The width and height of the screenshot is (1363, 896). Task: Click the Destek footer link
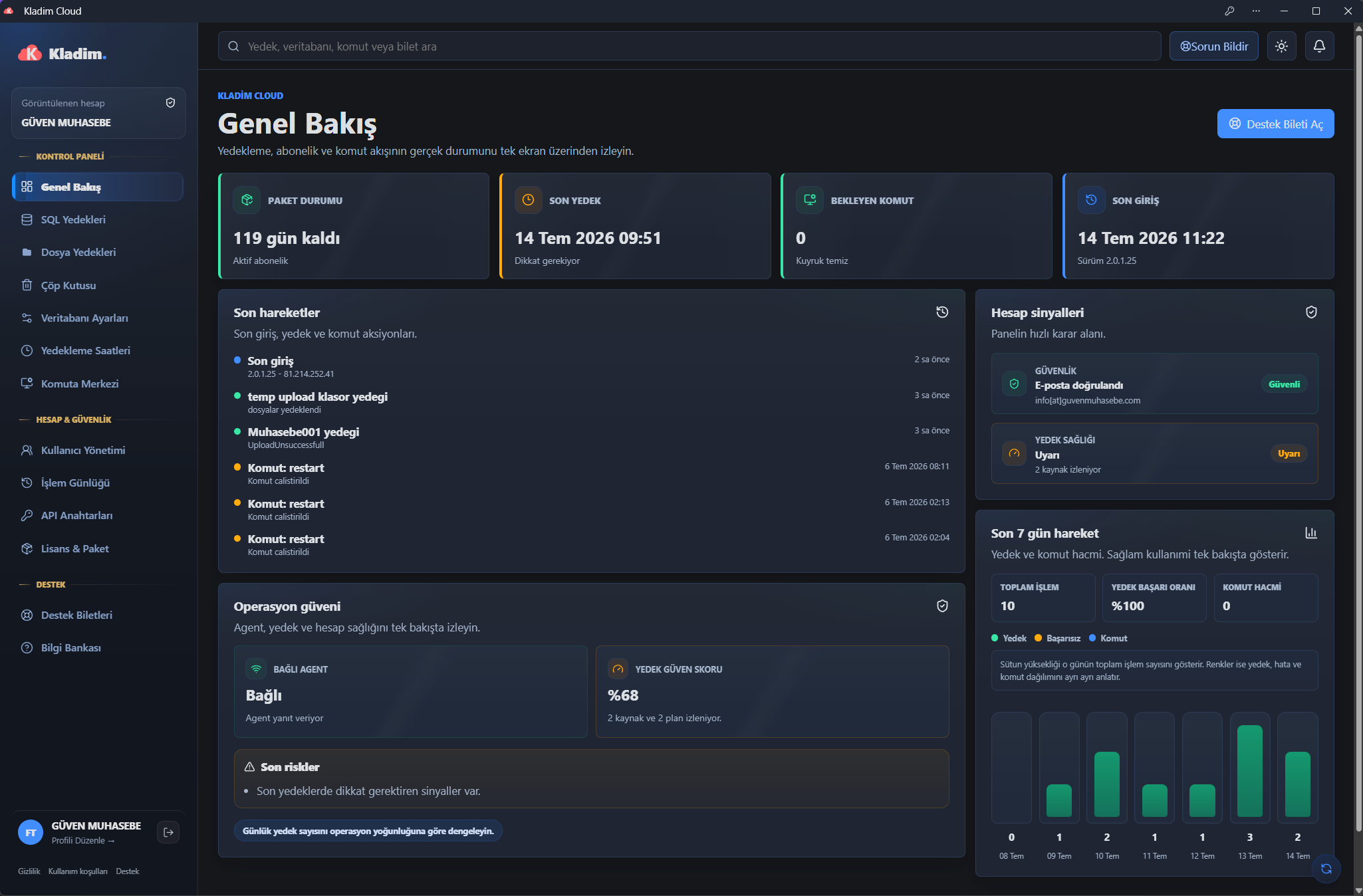pyautogui.click(x=128, y=871)
